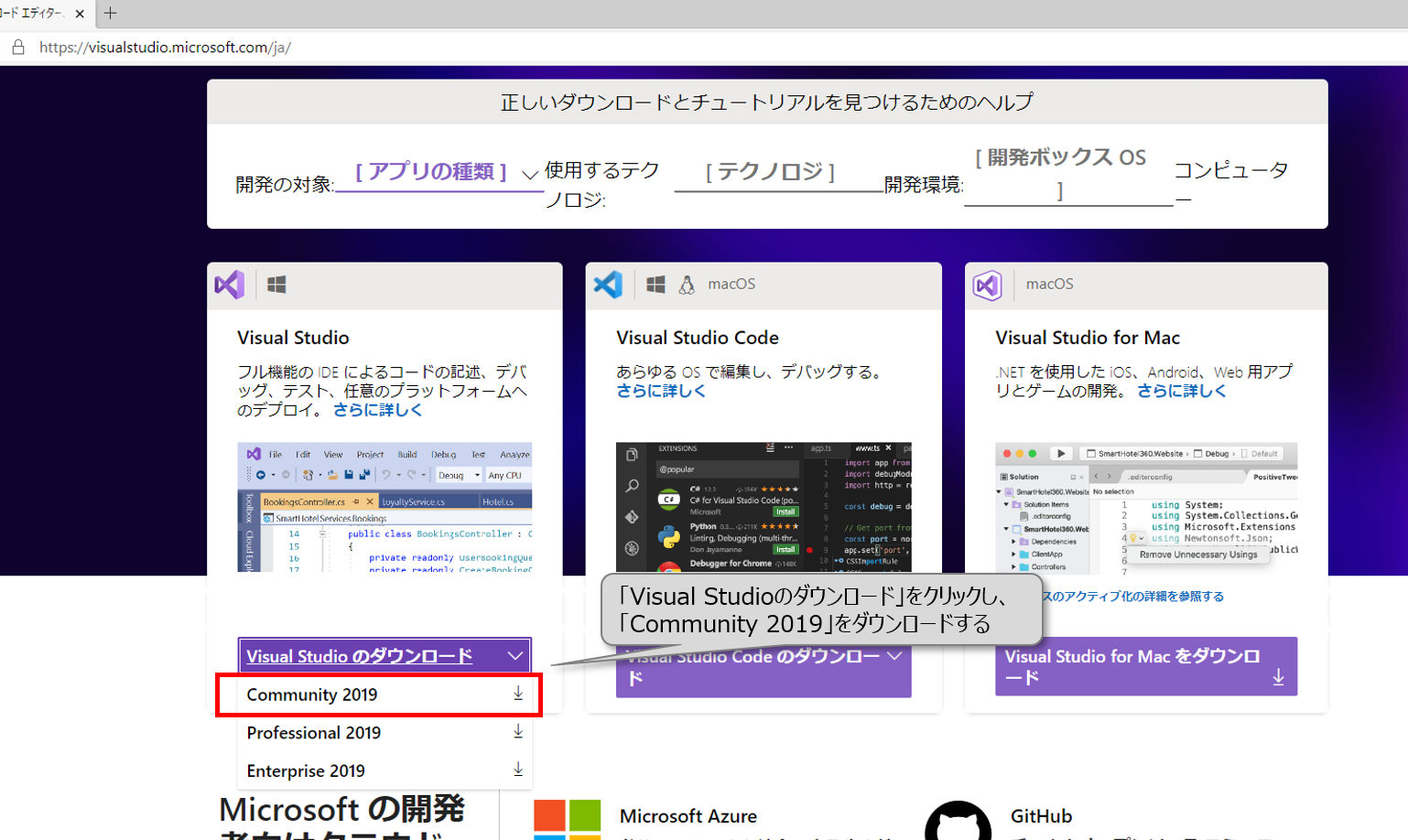The image size is (1408, 840).
Task: Click the Visual Studio card title
Action: pos(293,338)
